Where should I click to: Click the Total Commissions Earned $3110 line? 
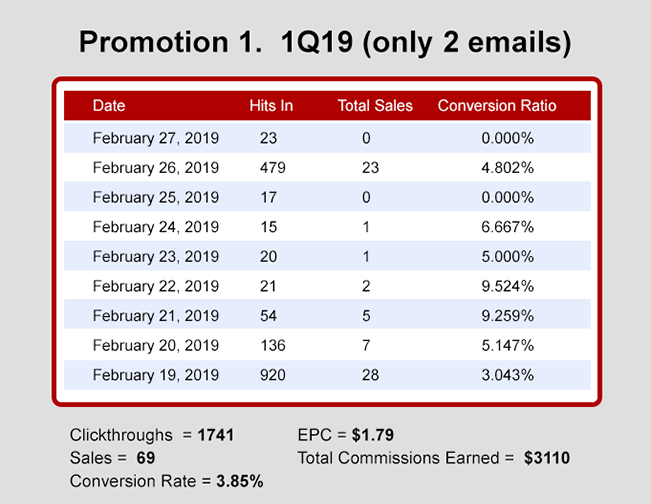pos(433,458)
